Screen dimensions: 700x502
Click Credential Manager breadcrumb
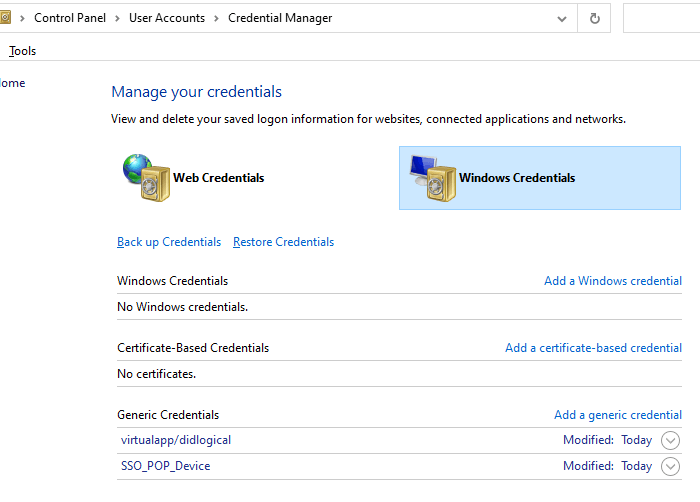[x=280, y=18]
